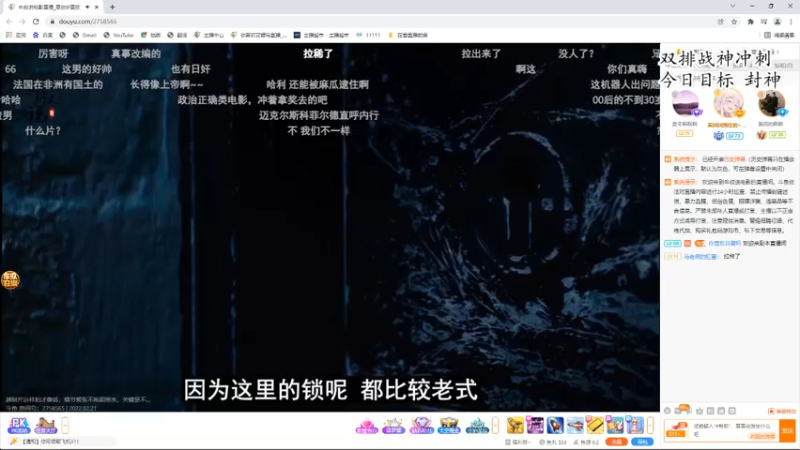Open third ranked viewer avatar
The height and width of the screenshot is (450, 800).
[771, 104]
